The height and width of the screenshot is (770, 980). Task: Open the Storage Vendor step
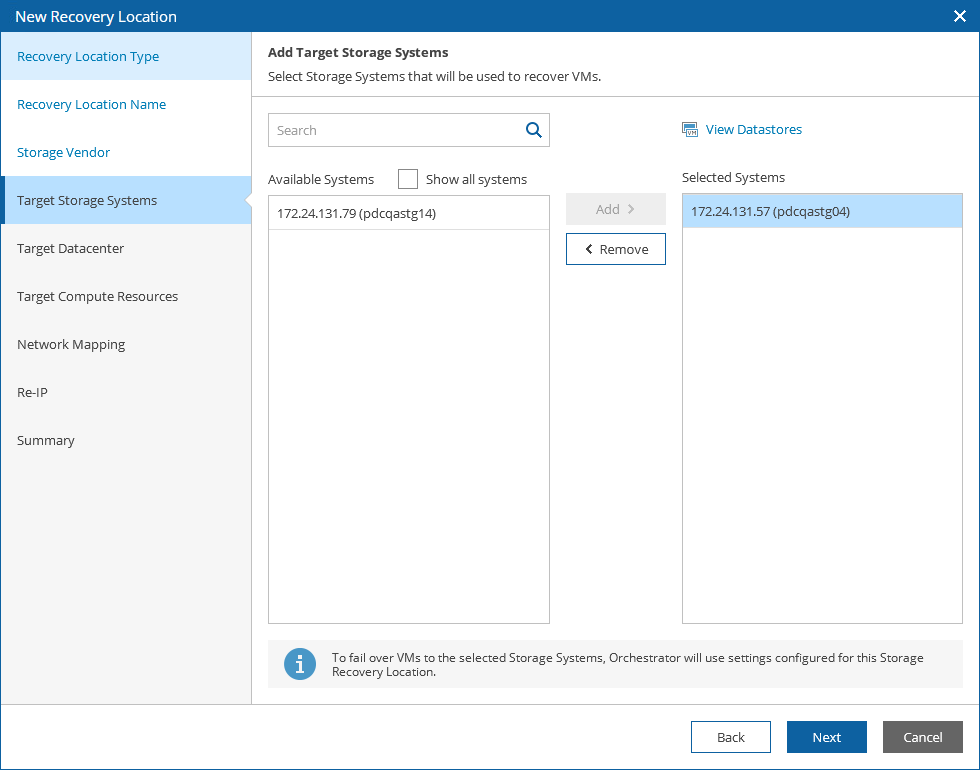point(64,153)
